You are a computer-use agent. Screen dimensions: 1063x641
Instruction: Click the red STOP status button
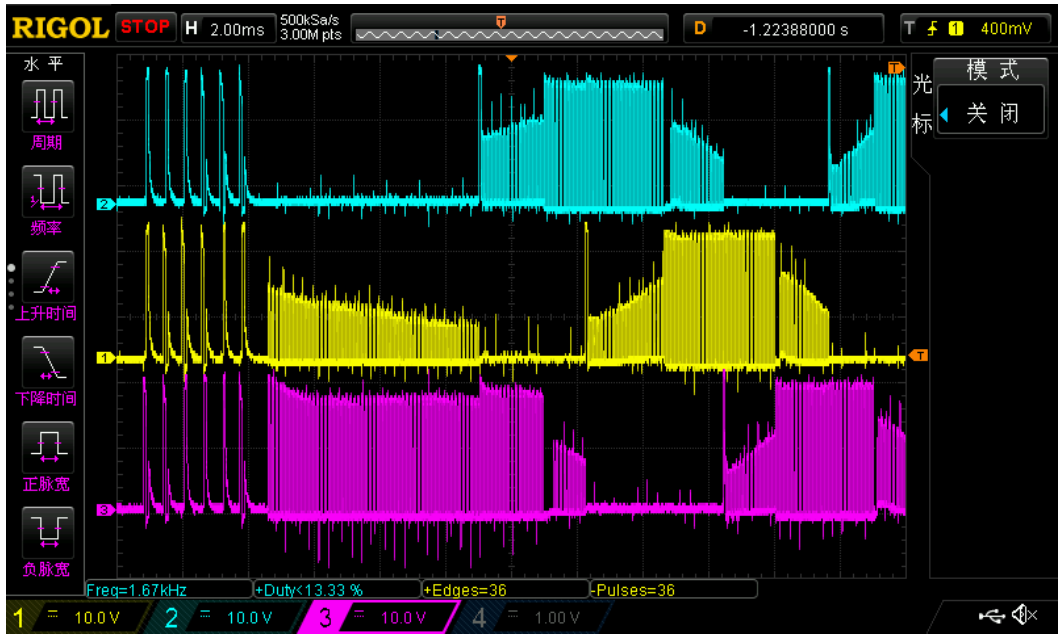tap(146, 27)
